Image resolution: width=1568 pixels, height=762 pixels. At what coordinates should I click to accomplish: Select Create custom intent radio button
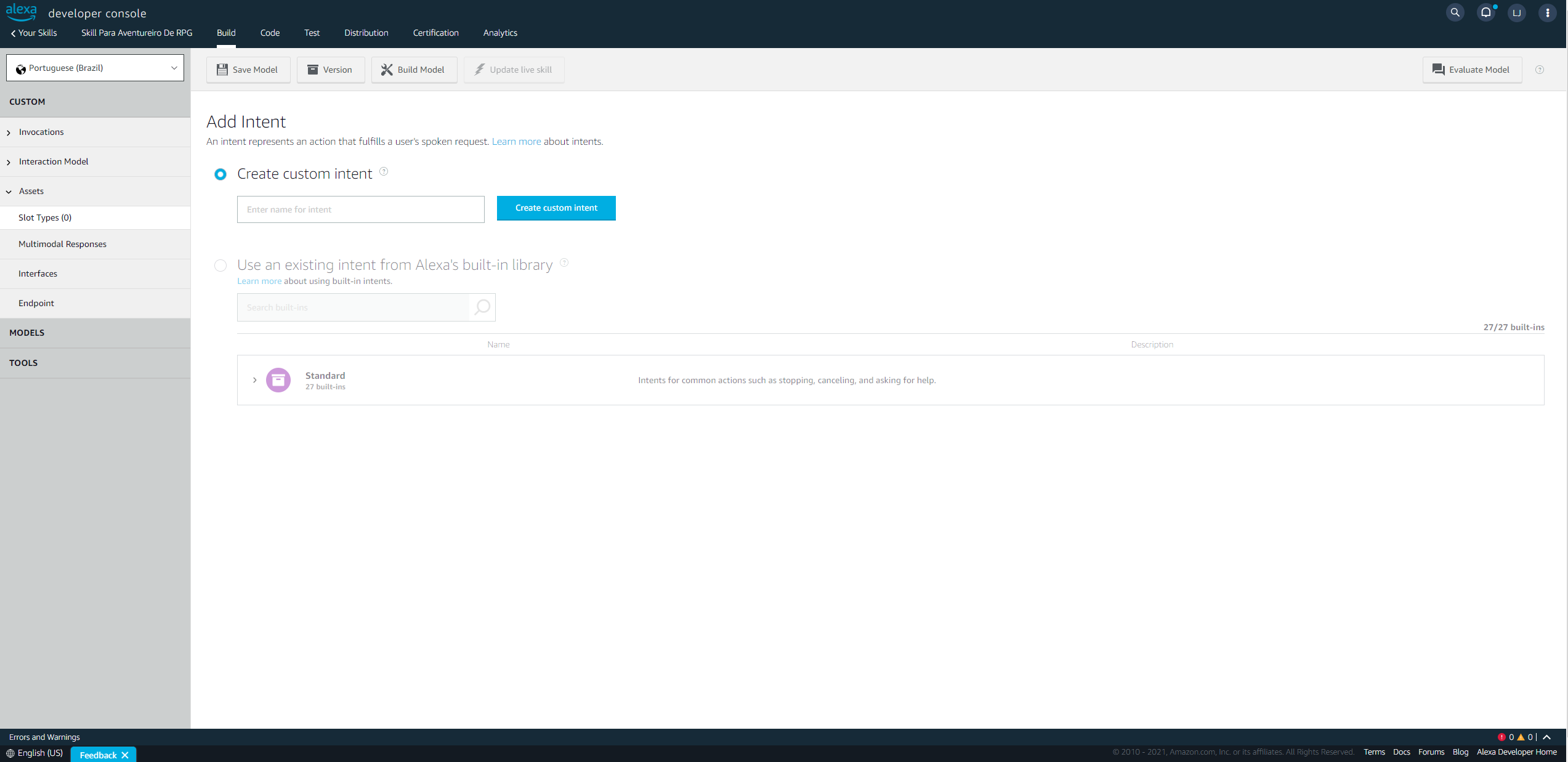pyautogui.click(x=220, y=174)
